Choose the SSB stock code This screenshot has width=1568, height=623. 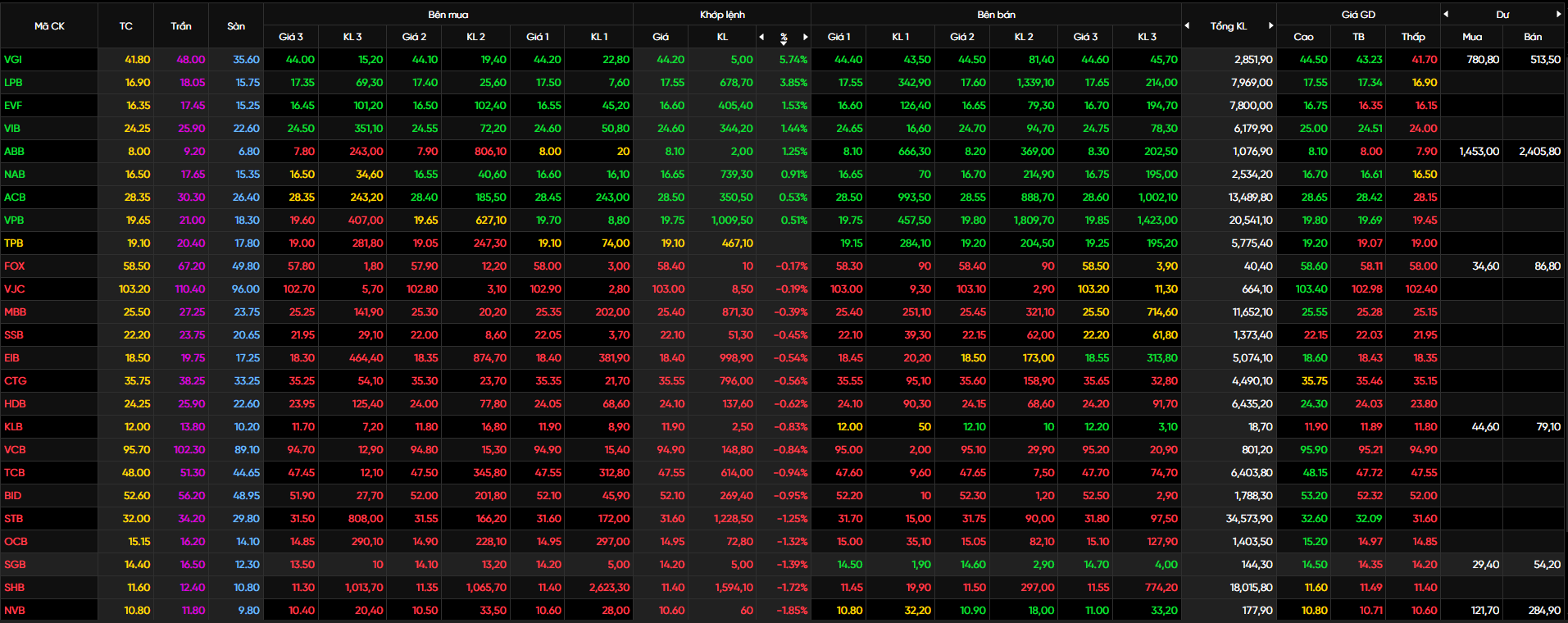(x=13, y=335)
